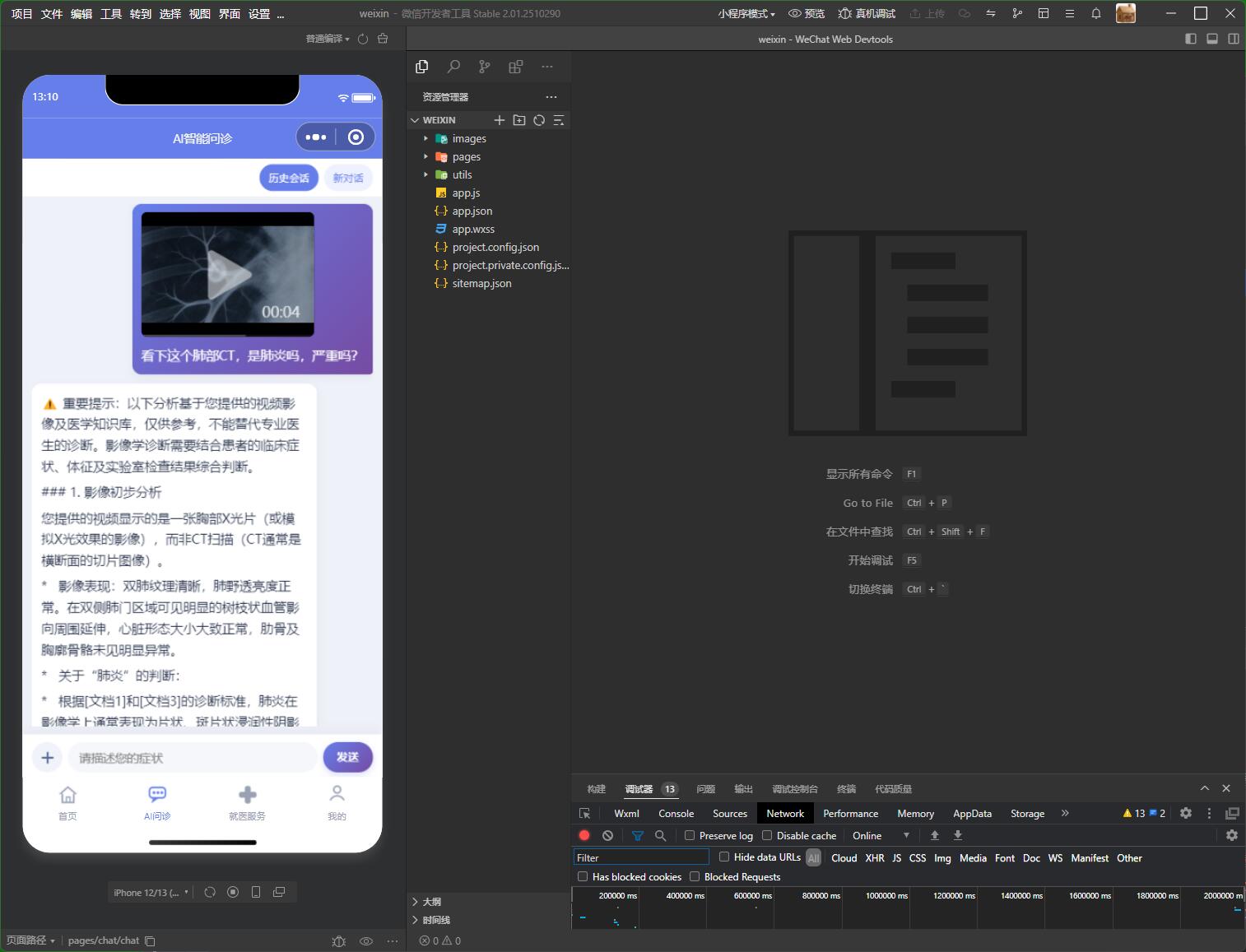The height and width of the screenshot is (952, 1246).
Task: Open the search panel icon
Action: click(453, 67)
